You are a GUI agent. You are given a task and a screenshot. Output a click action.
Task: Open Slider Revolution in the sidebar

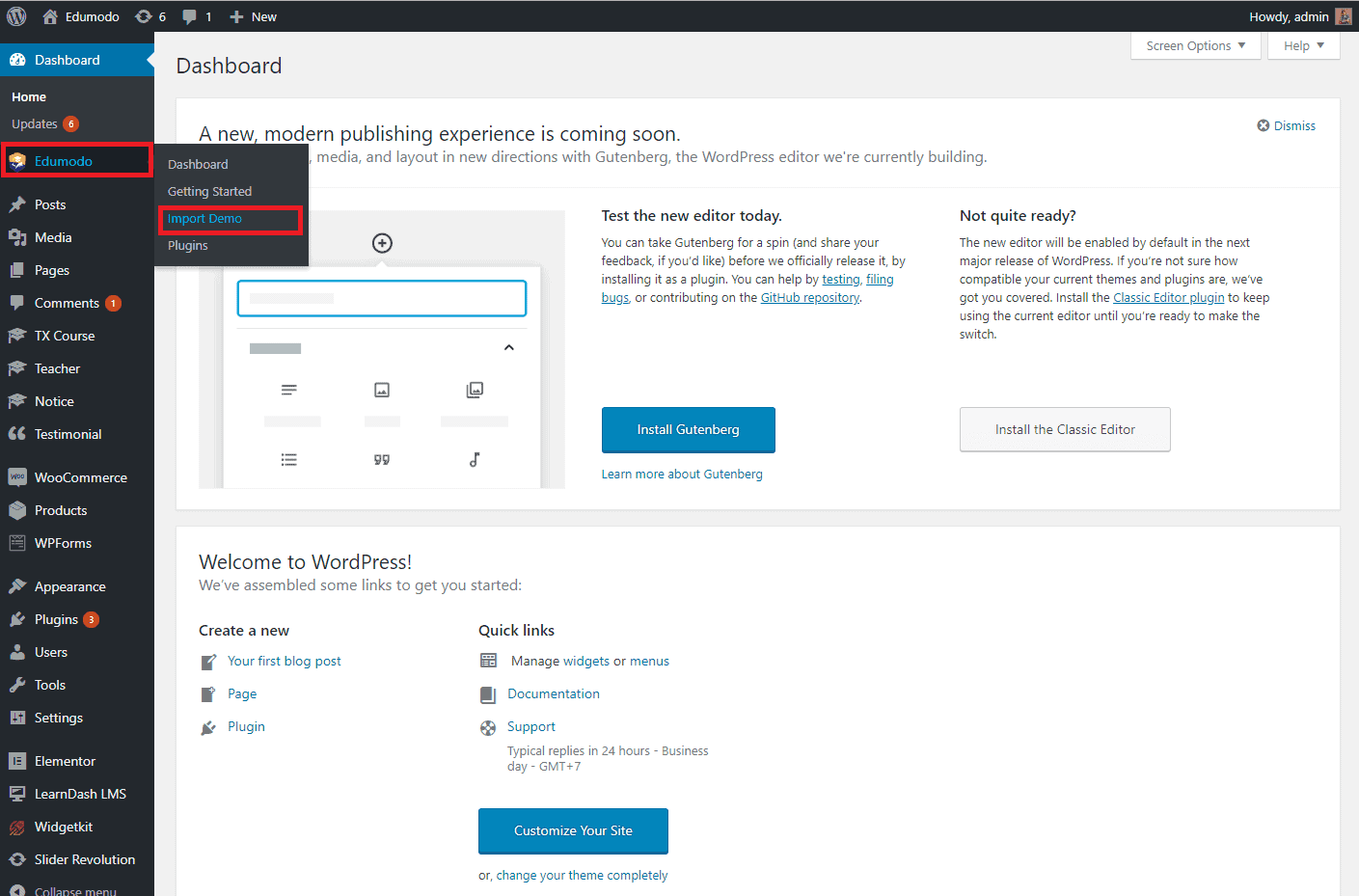point(83,859)
